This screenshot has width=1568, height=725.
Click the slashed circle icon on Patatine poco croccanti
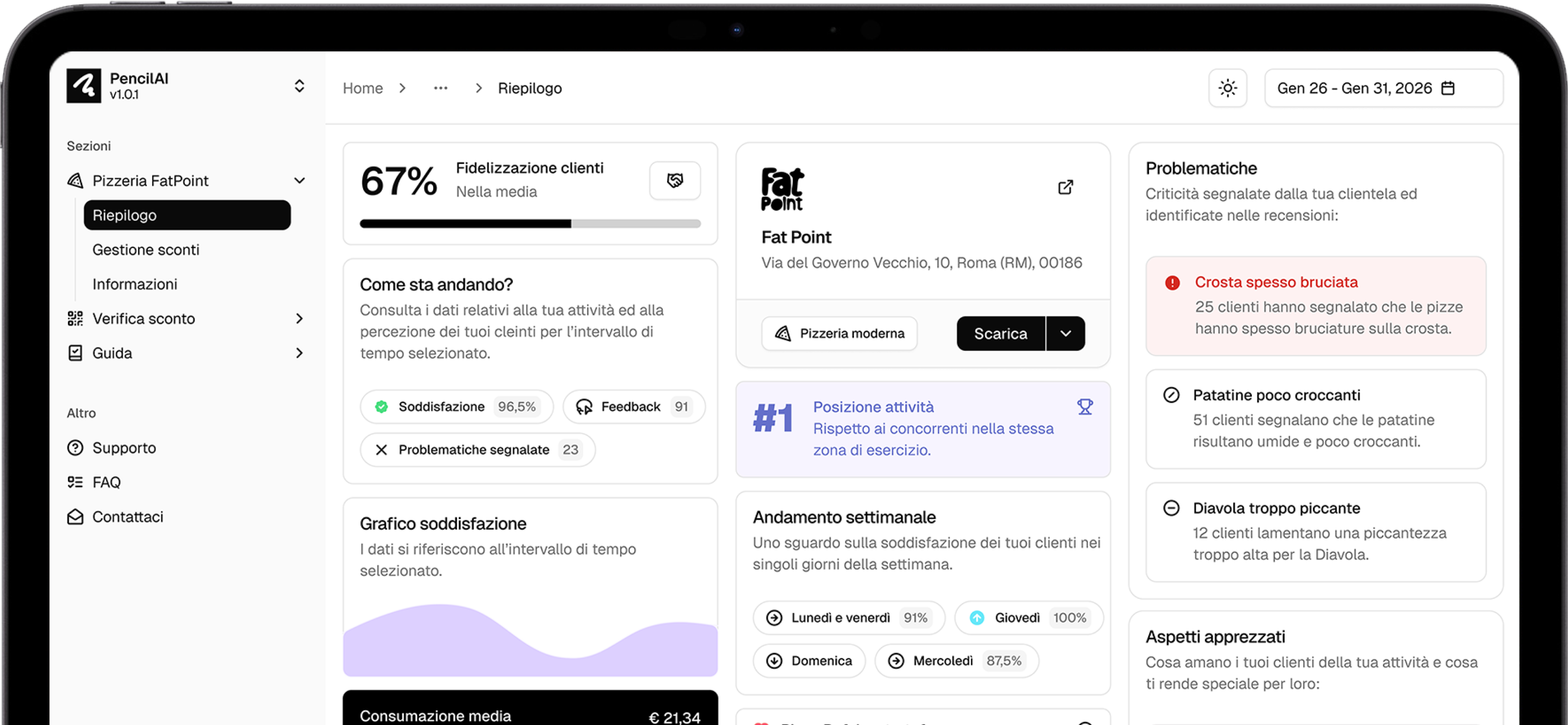1171,395
